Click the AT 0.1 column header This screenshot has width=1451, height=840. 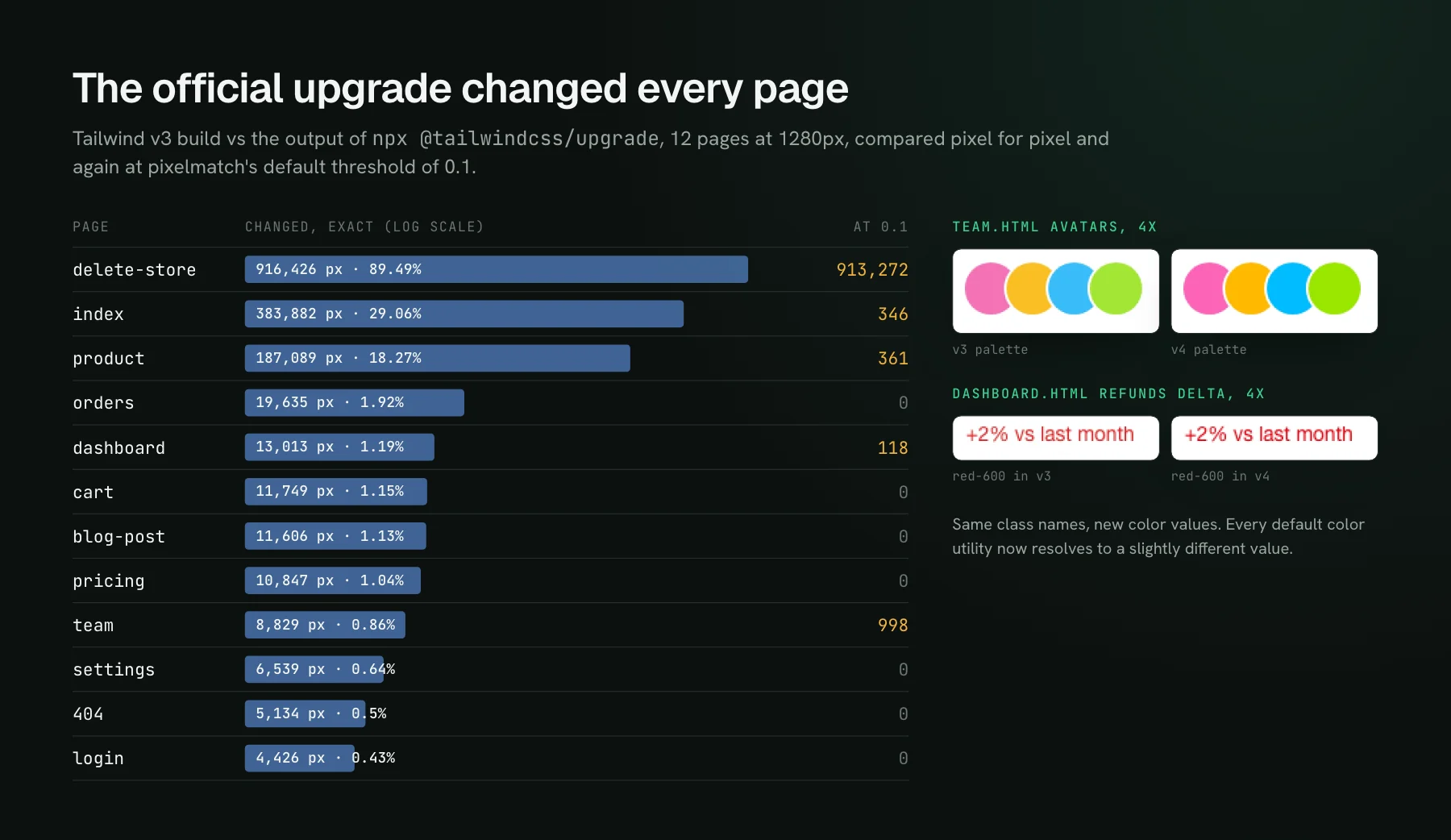[x=880, y=227]
